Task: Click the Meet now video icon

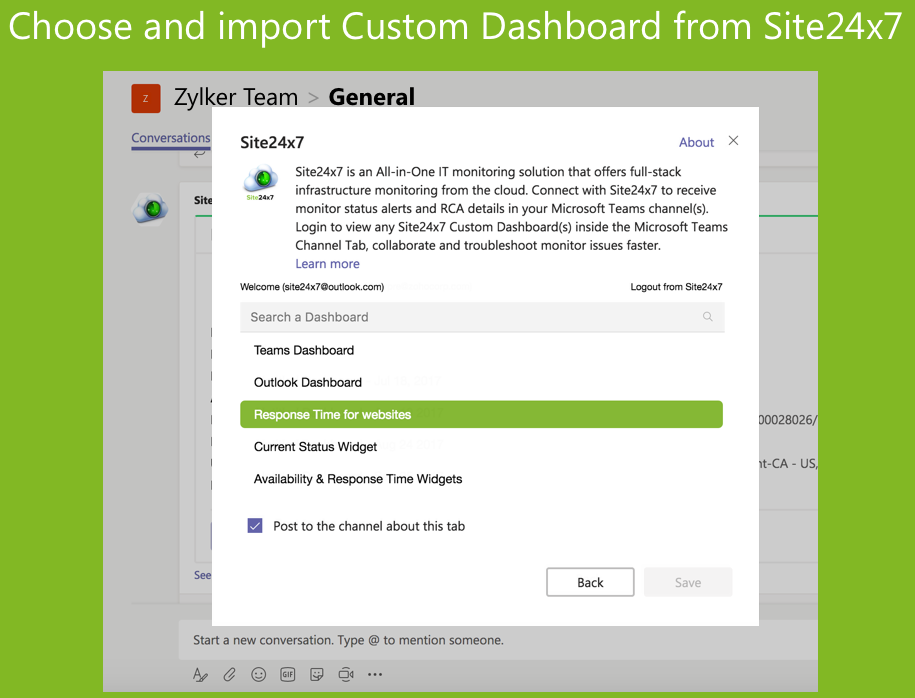Action: coord(346,675)
